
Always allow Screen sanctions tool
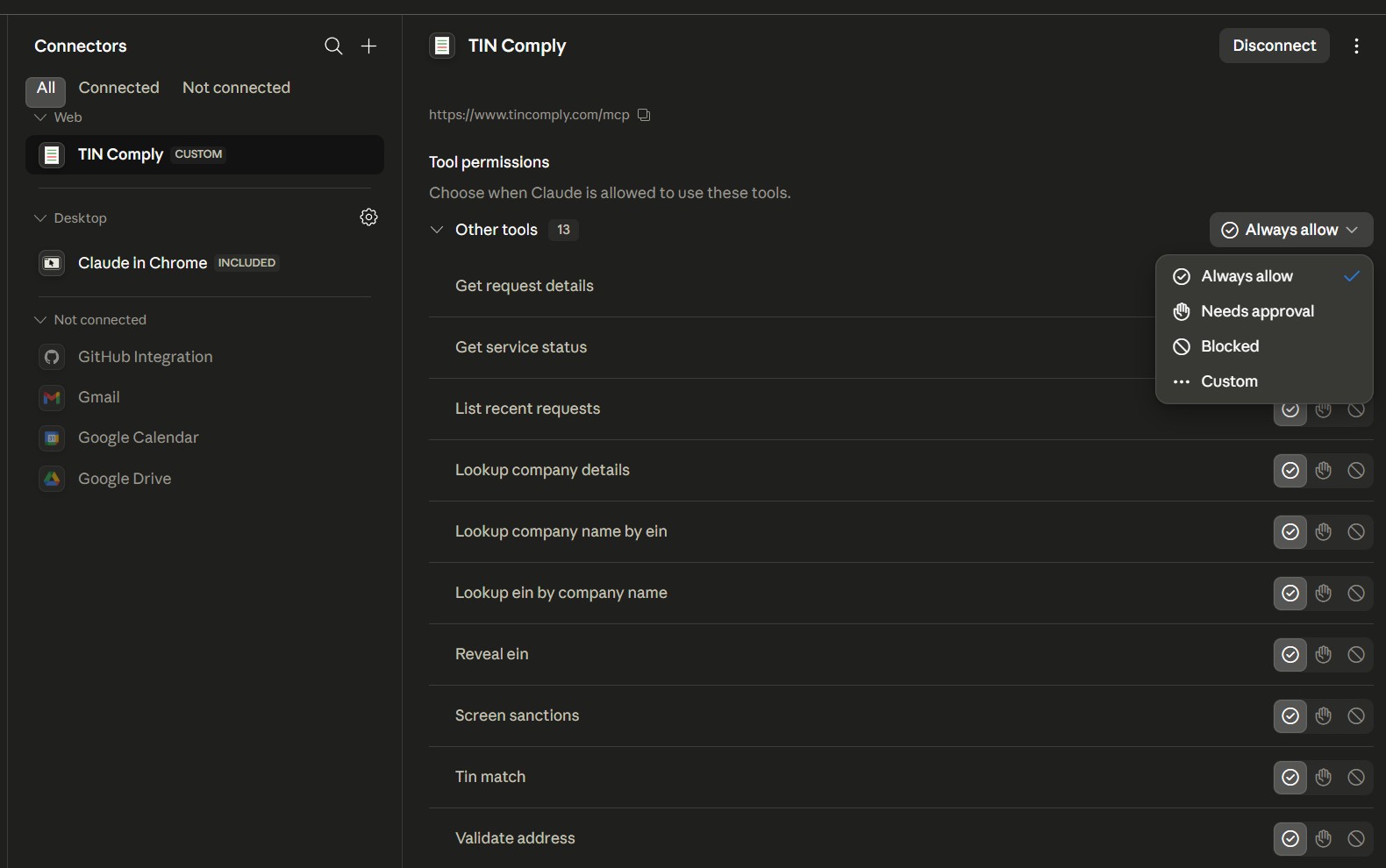[x=1290, y=716]
